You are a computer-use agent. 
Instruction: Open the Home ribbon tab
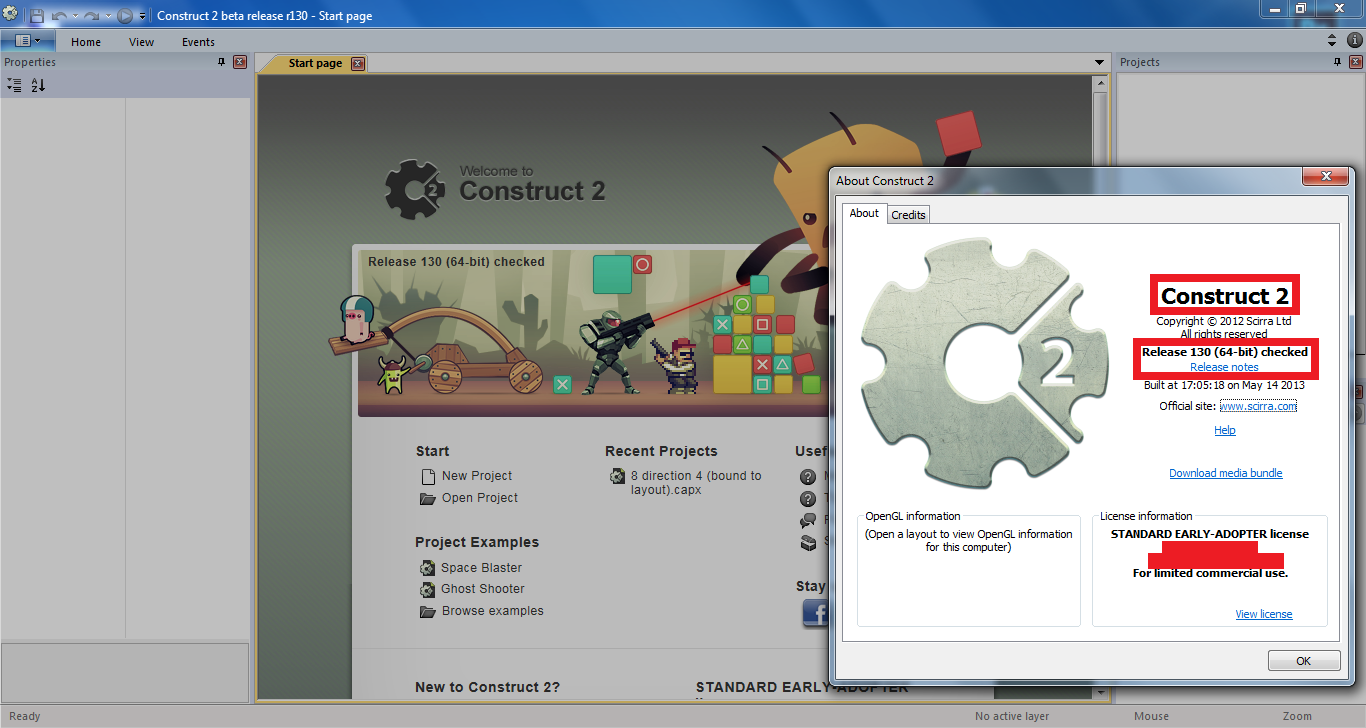86,42
